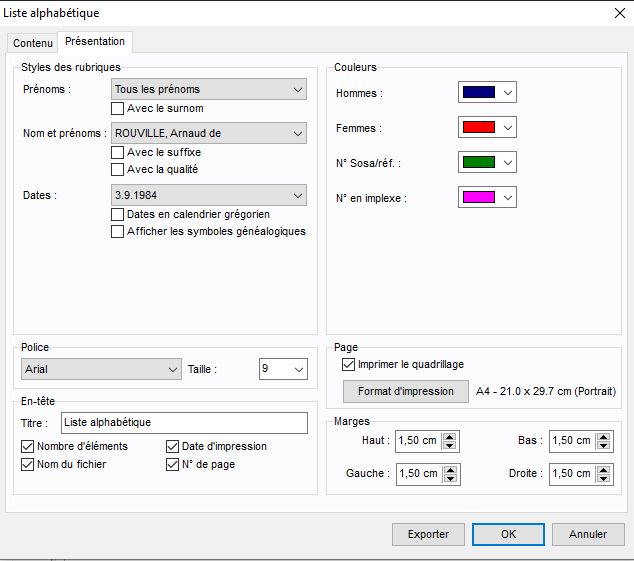Screen dimensions: 634x561
Task: Switch to the Contenu tab
Action: tap(33, 43)
